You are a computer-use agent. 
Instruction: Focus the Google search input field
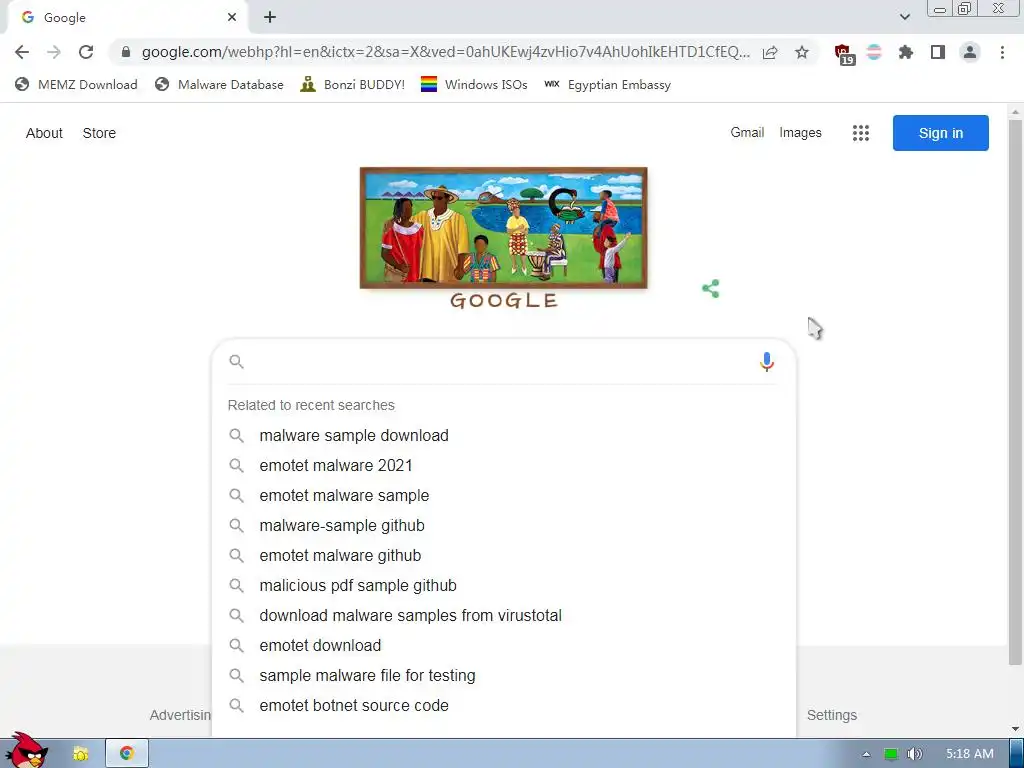click(502, 362)
